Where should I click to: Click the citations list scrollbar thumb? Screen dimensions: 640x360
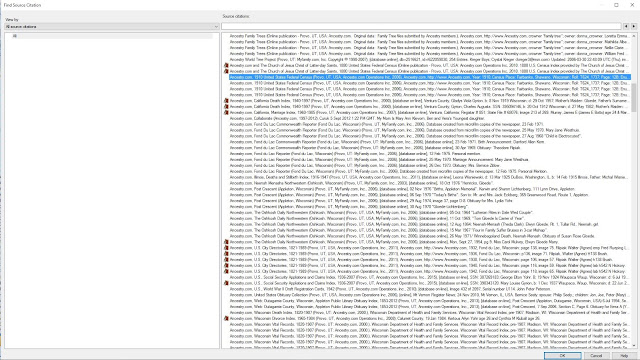(x=633, y=97)
